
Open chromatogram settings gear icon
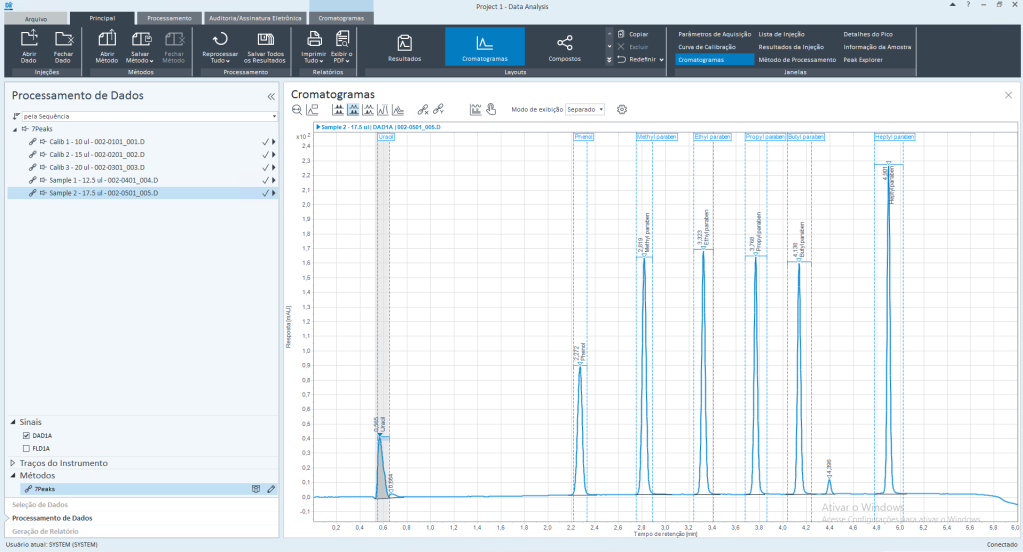(x=622, y=110)
